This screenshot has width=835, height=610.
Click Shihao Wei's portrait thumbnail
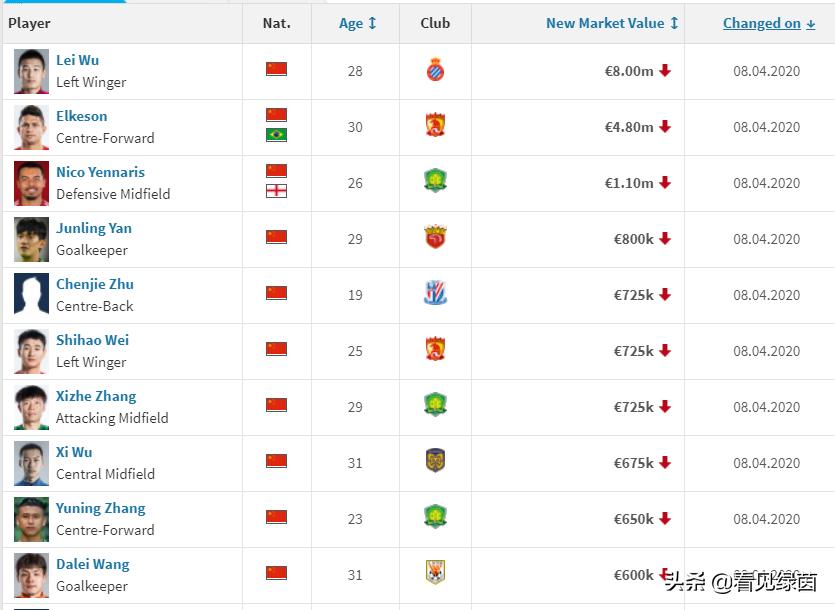(x=31, y=351)
